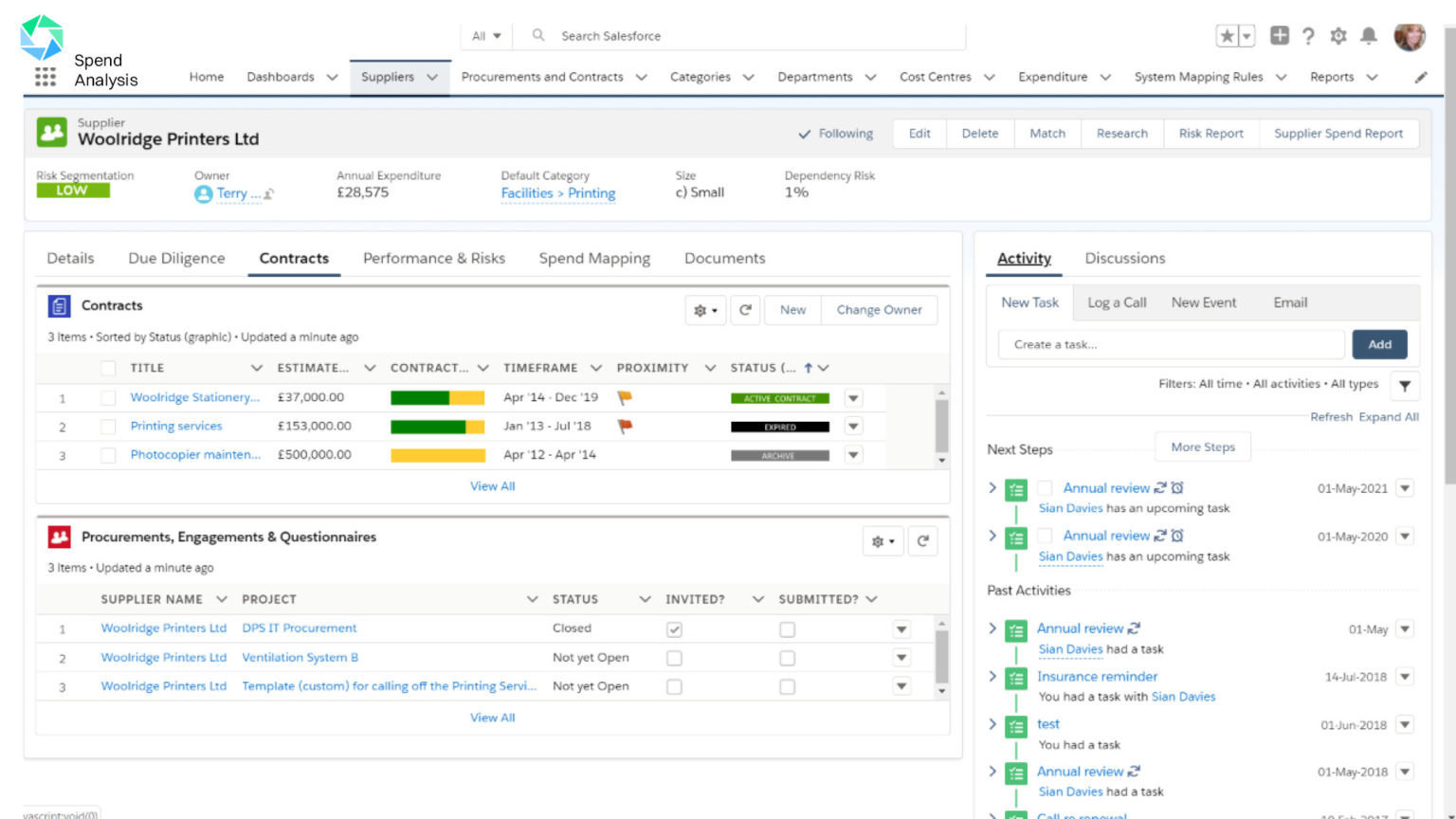This screenshot has width=1456, height=819.
Task: Expand the Insurance reminder past activity
Action: coord(992,677)
